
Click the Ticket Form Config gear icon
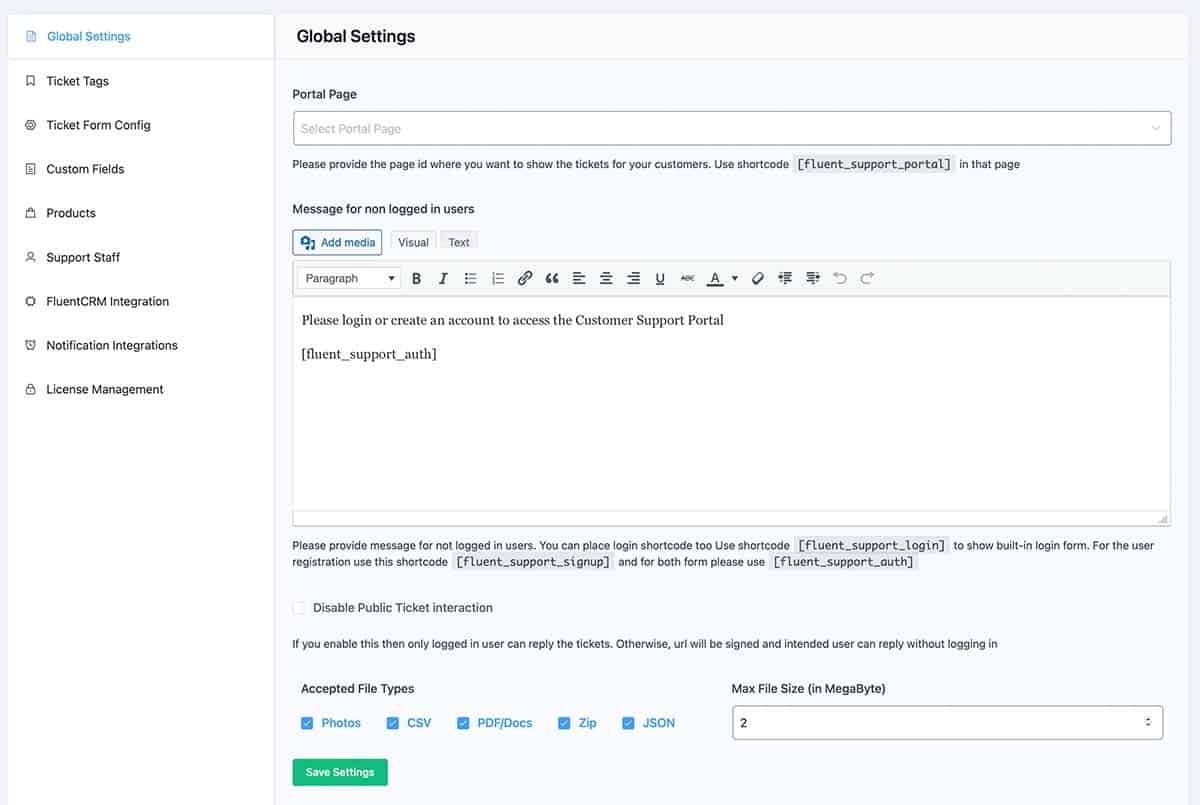point(30,125)
